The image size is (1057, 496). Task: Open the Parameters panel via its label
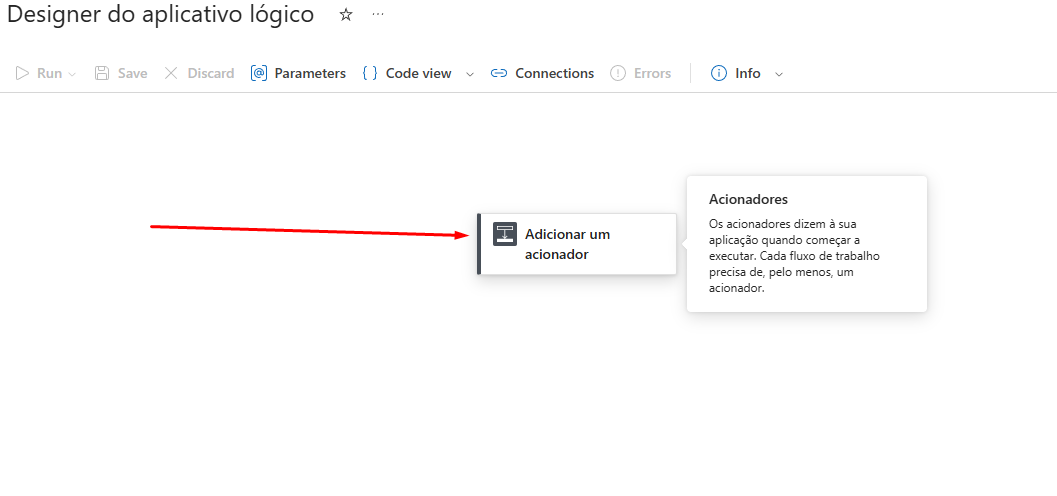pyautogui.click(x=310, y=73)
